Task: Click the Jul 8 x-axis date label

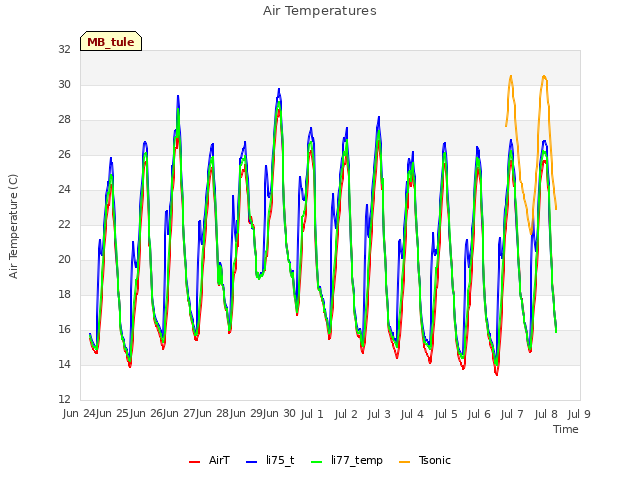Action: pos(546,414)
